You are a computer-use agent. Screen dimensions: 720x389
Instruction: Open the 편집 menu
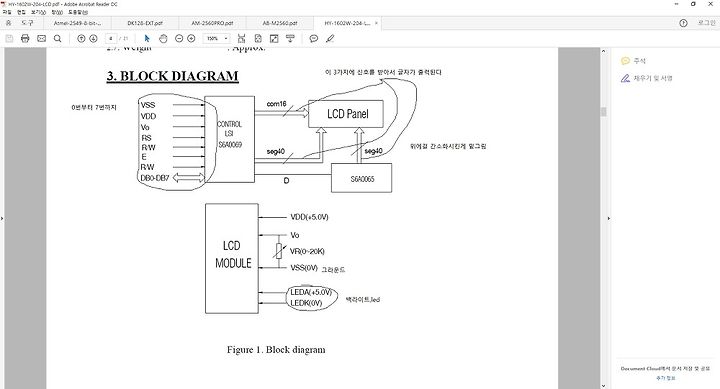pos(21,12)
